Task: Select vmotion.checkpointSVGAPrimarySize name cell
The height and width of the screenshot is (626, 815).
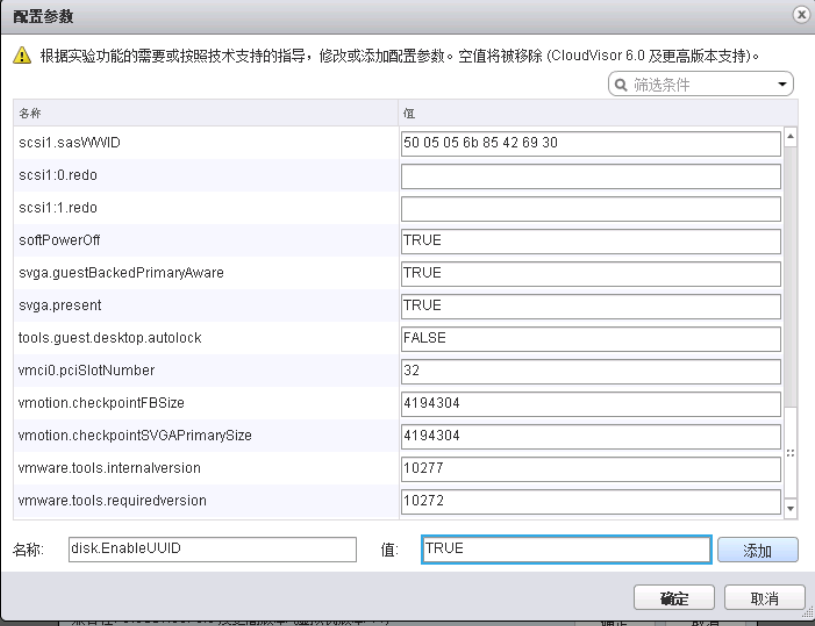Action: point(206,436)
